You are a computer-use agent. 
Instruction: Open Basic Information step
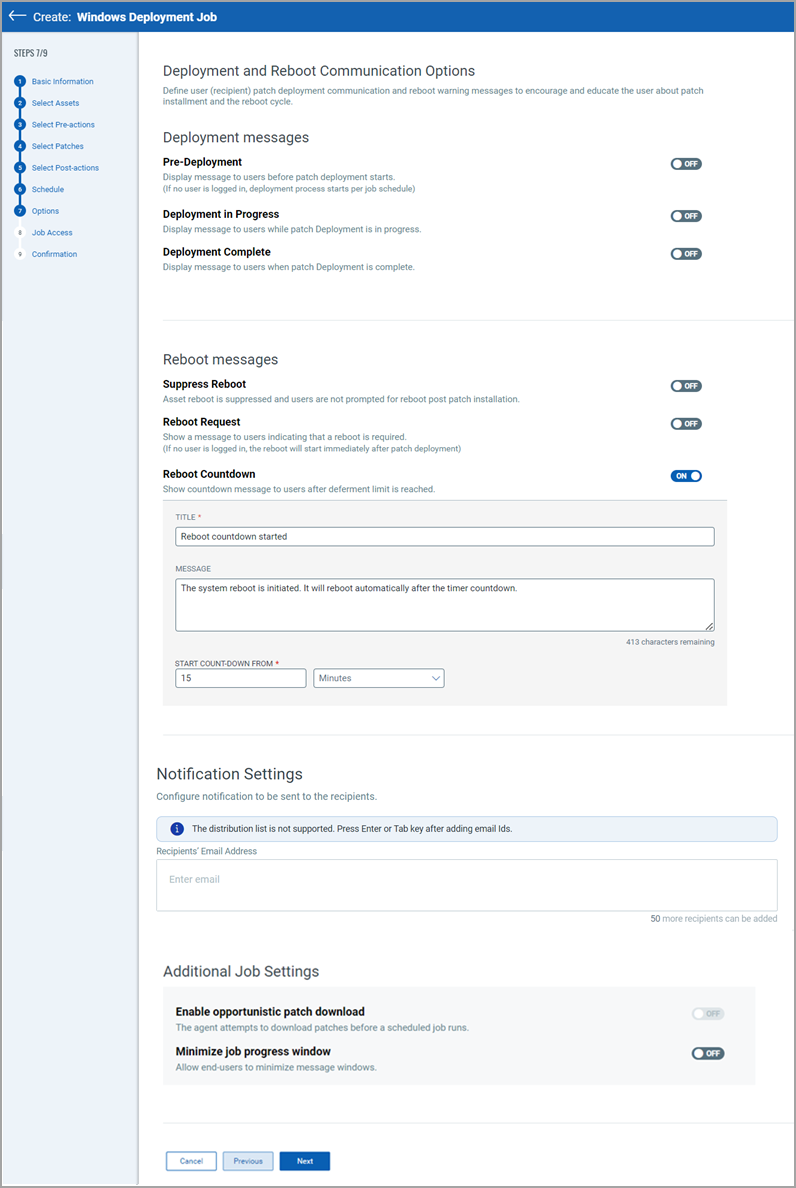(63, 81)
